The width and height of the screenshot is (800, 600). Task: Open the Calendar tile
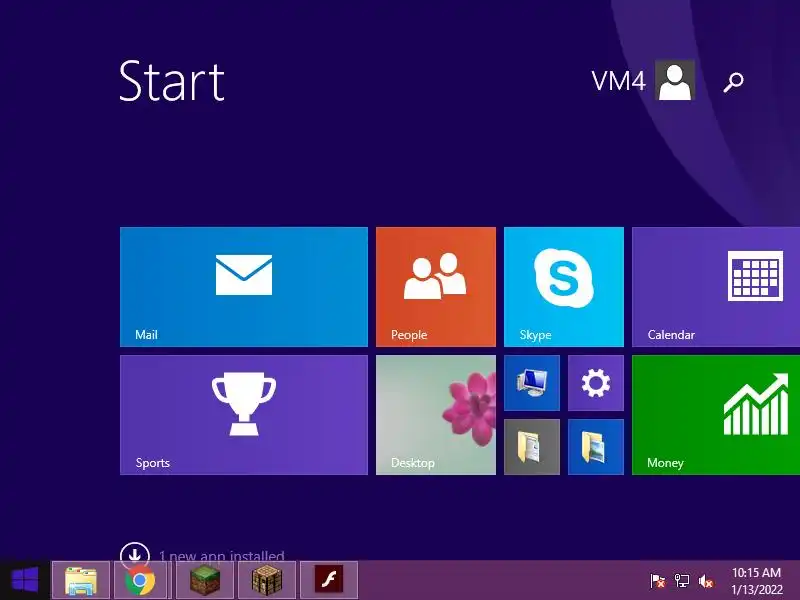click(716, 287)
